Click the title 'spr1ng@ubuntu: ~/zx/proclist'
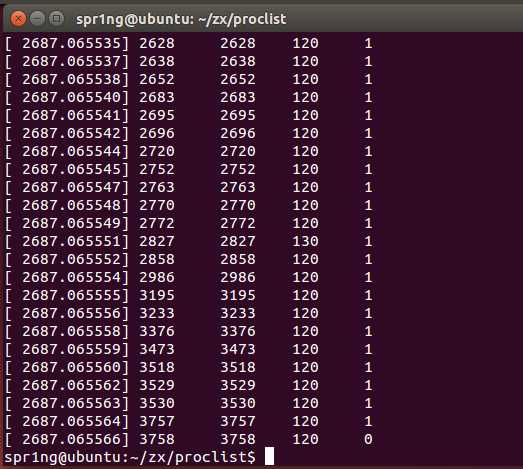523x469 pixels. 181,19
